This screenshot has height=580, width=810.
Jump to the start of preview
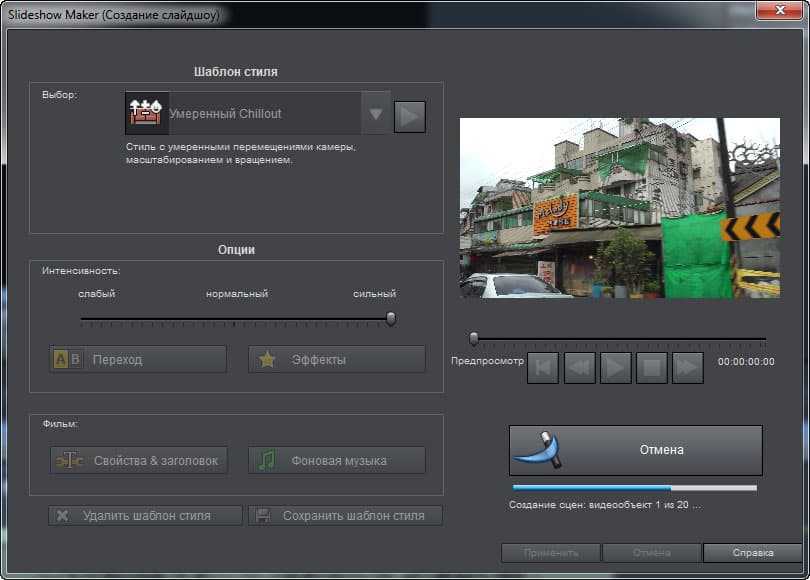(543, 368)
